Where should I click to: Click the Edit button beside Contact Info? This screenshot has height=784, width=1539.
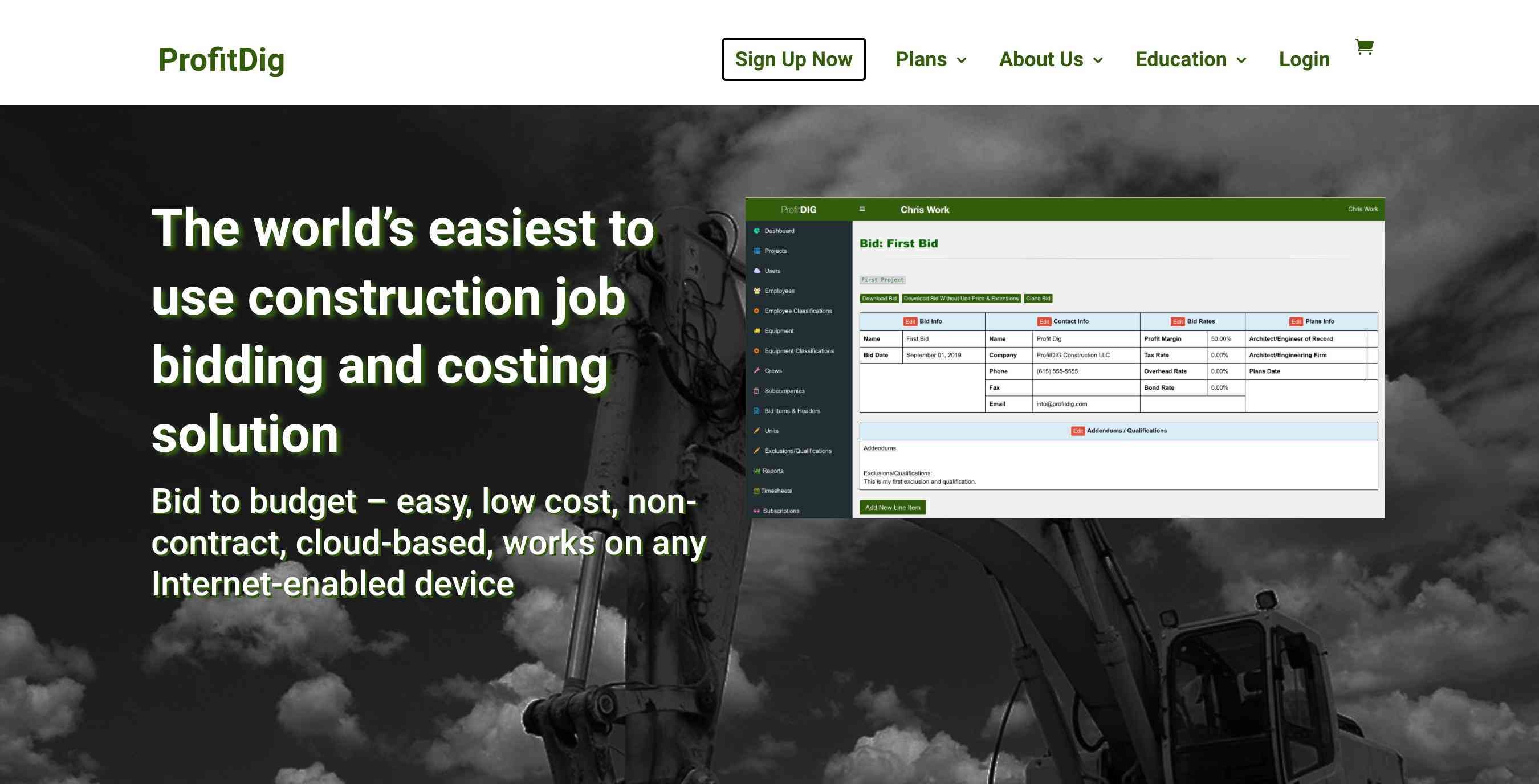tap(1044, 321)
